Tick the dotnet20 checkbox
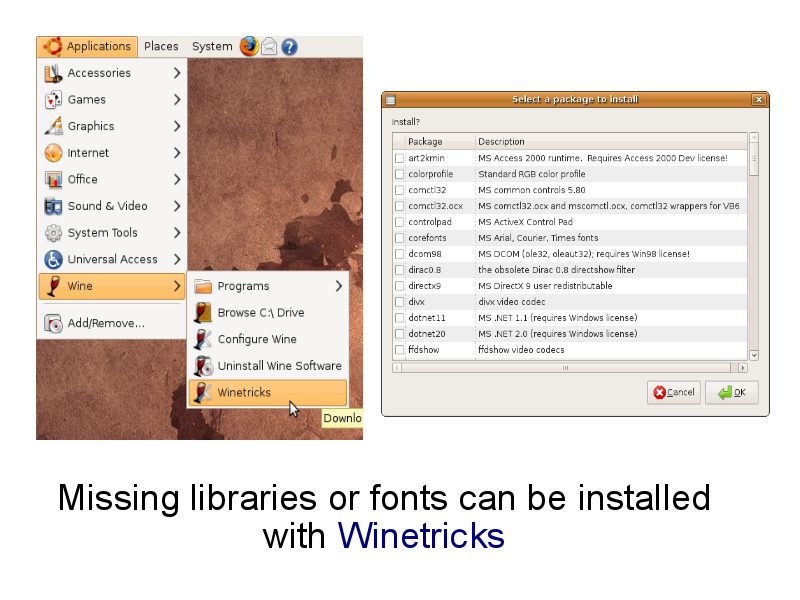The height and width of the screenshot is (600, 800). 399,334
